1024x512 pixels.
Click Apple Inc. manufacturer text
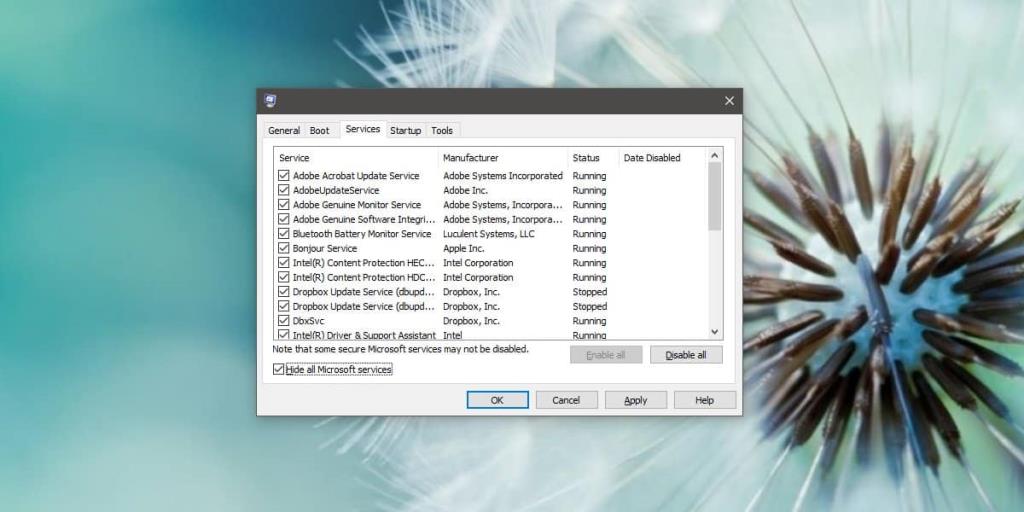464,248
